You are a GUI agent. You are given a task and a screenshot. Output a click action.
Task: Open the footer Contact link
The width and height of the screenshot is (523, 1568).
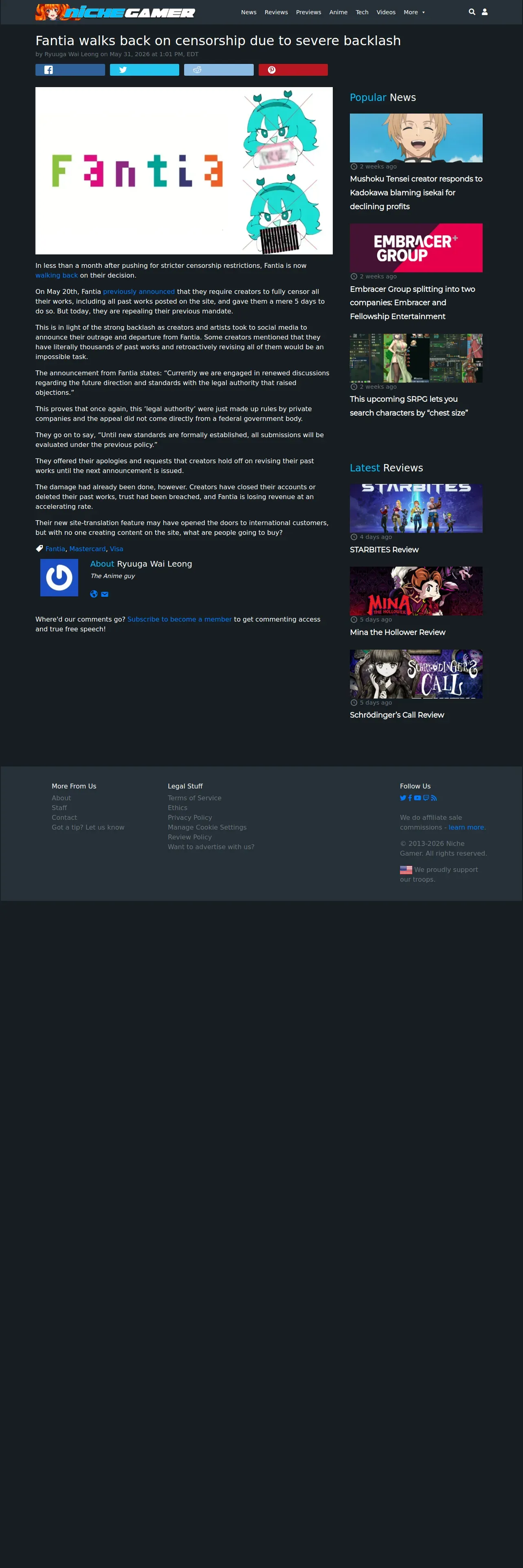(x=64, y=817)
